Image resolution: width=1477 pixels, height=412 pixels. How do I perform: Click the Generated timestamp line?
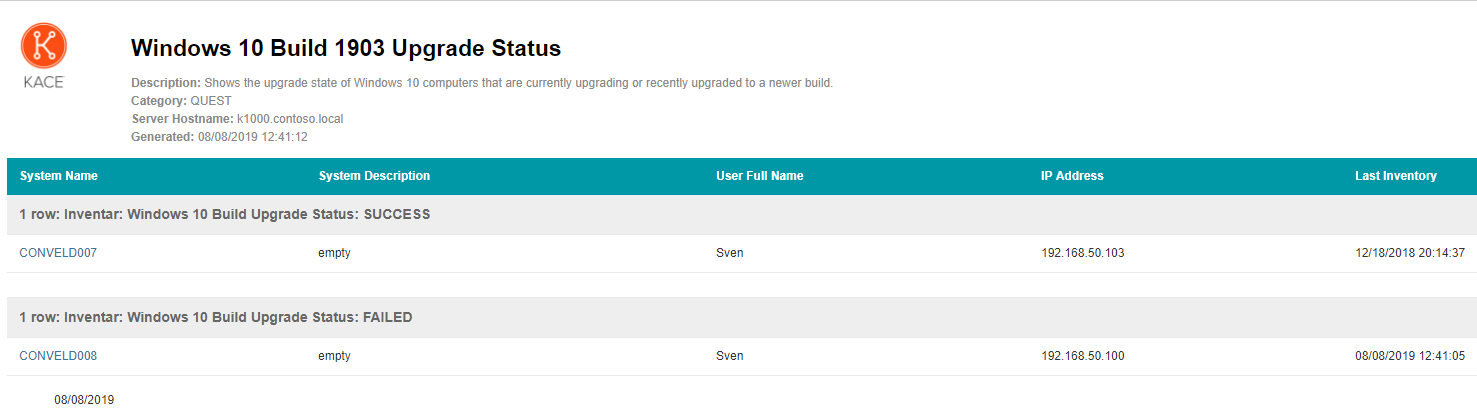219,137
